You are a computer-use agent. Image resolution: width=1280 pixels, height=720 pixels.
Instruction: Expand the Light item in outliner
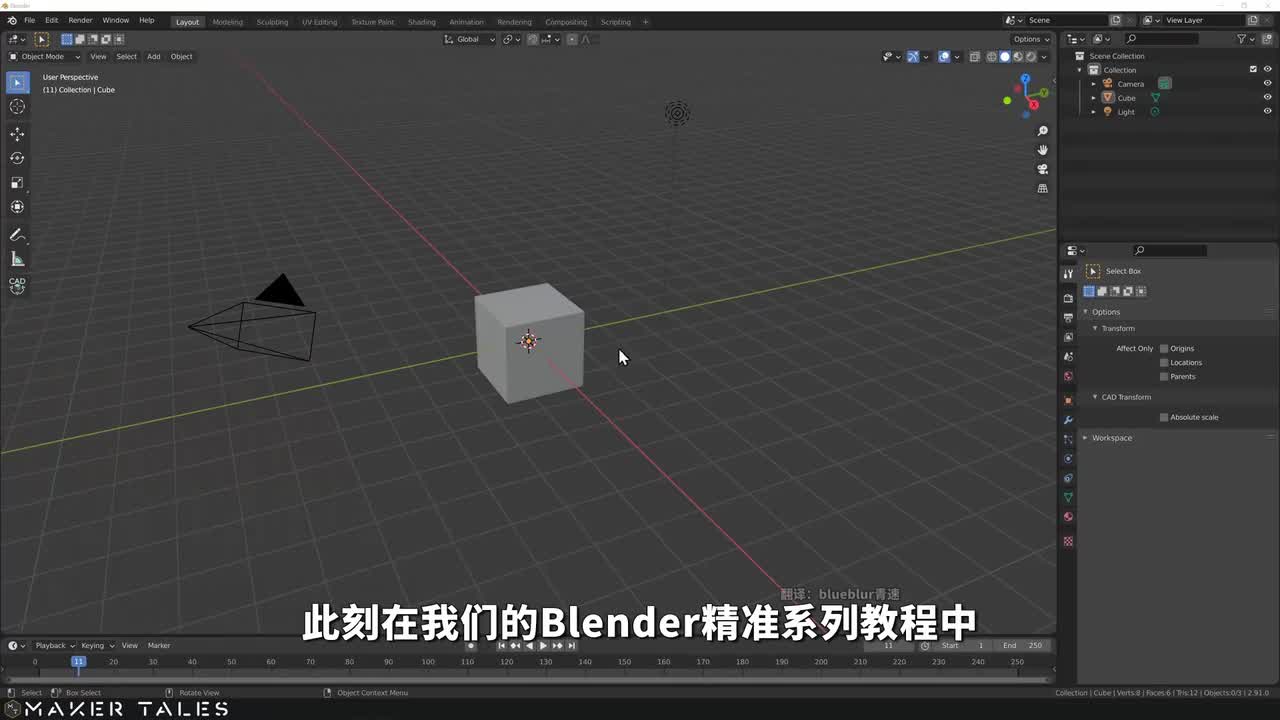tap(1093, 112)
